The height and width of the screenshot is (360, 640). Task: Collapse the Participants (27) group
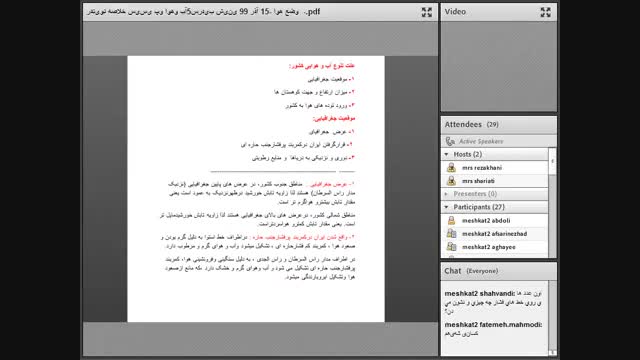tap(447, 207)
